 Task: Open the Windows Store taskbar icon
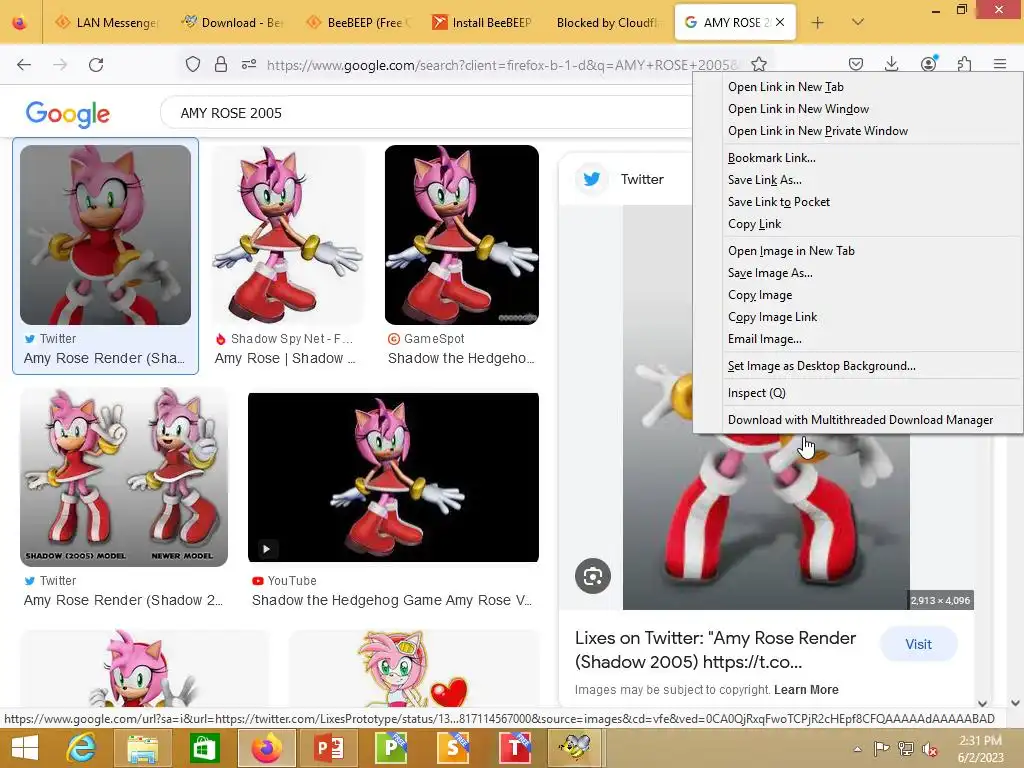click(x=204, y=747)
